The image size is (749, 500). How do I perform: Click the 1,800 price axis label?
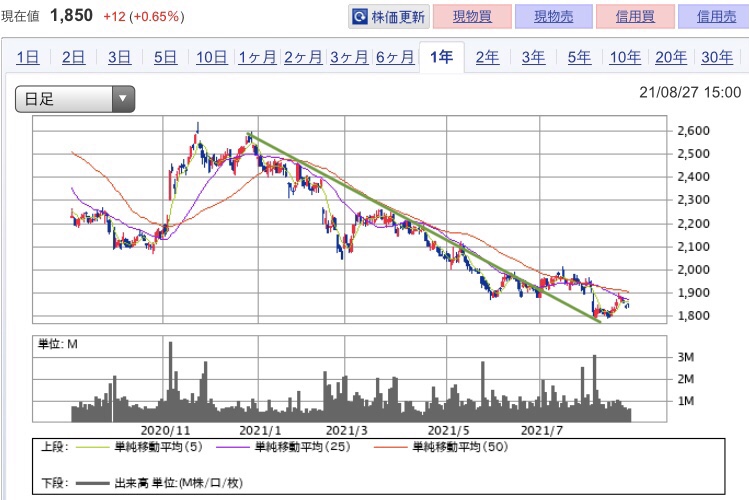[694, 316]
